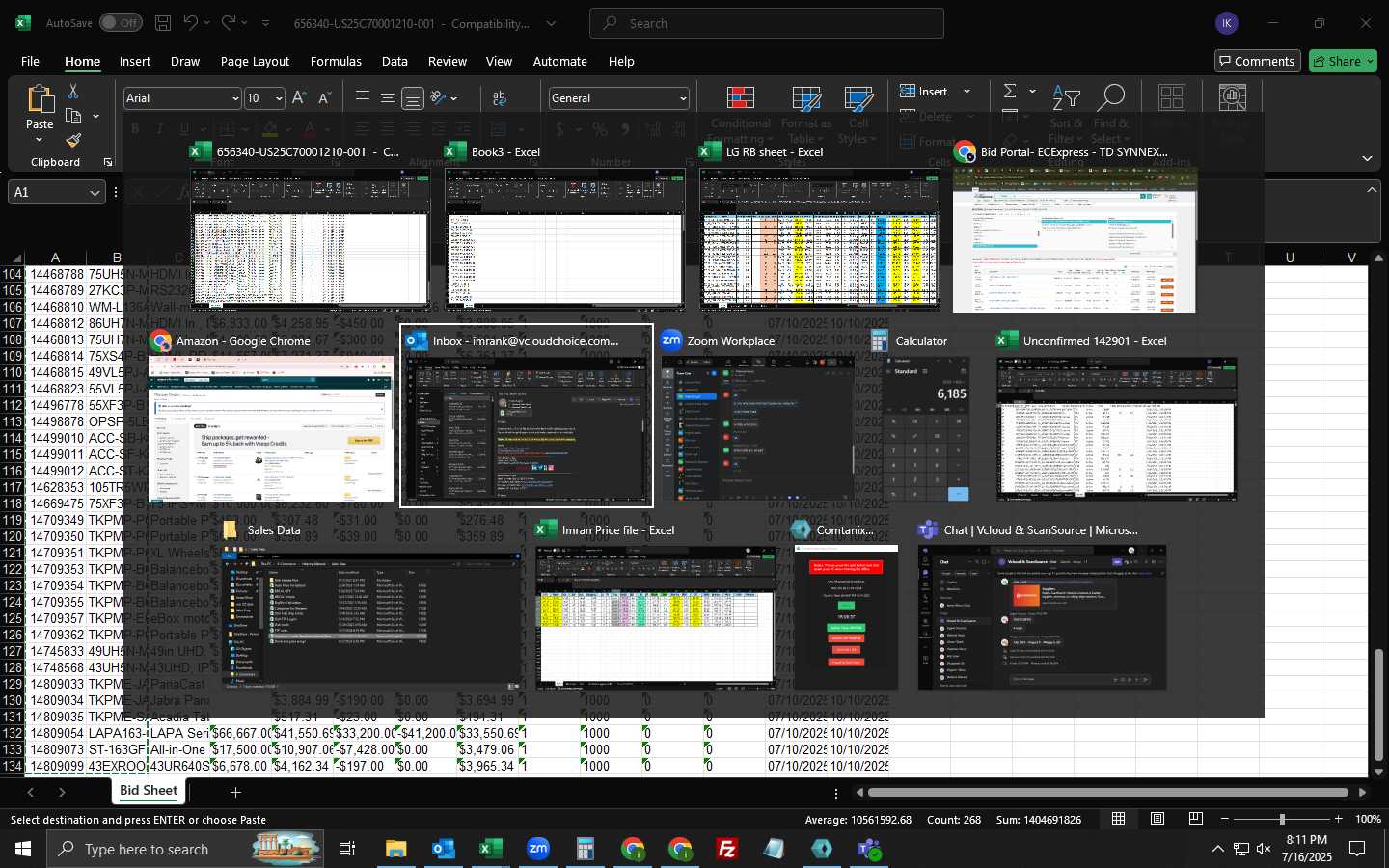Click the green Share button

(x=1345, y=61)
